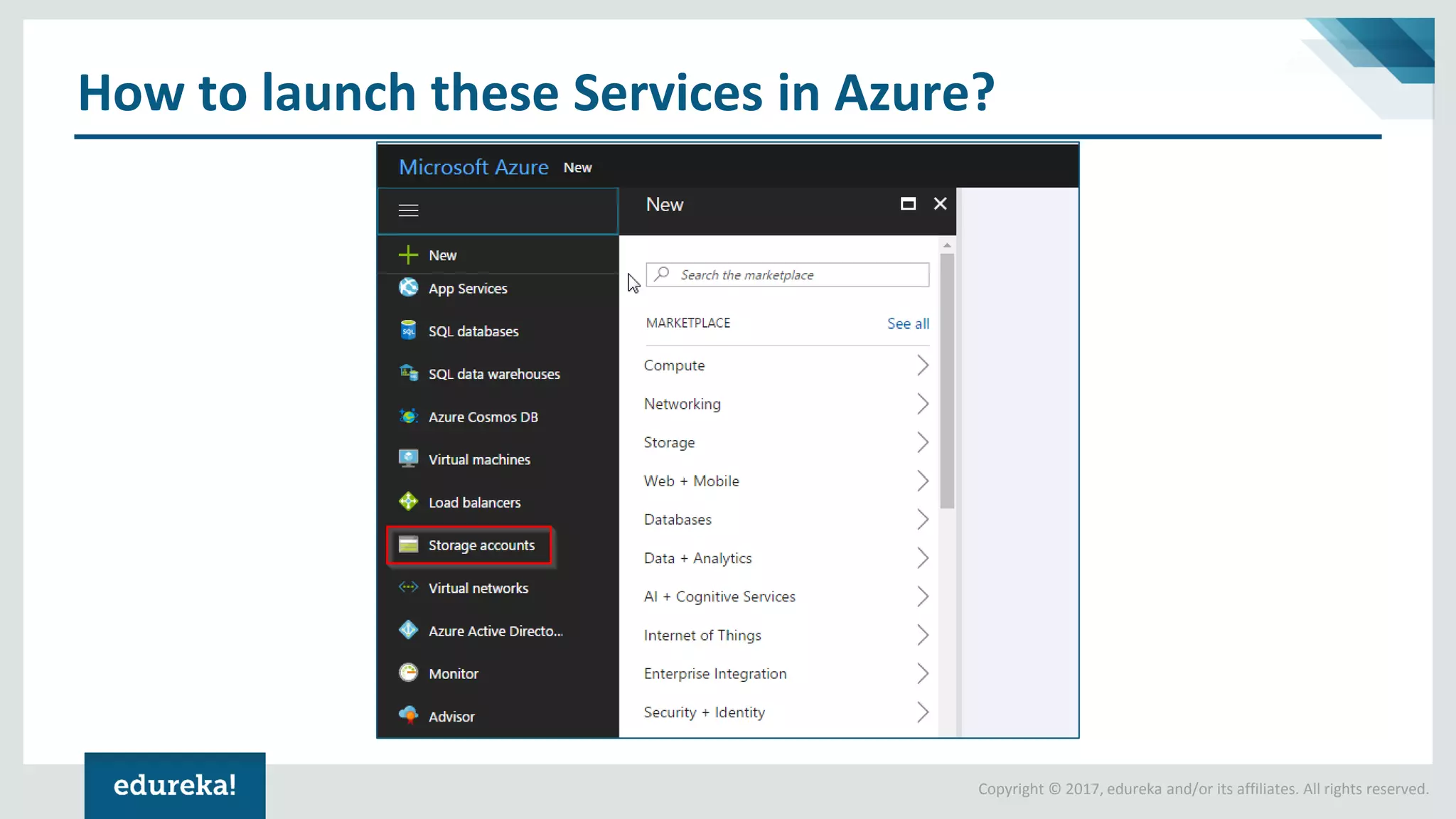Click the Storage accounts icon

click(408, 545)
